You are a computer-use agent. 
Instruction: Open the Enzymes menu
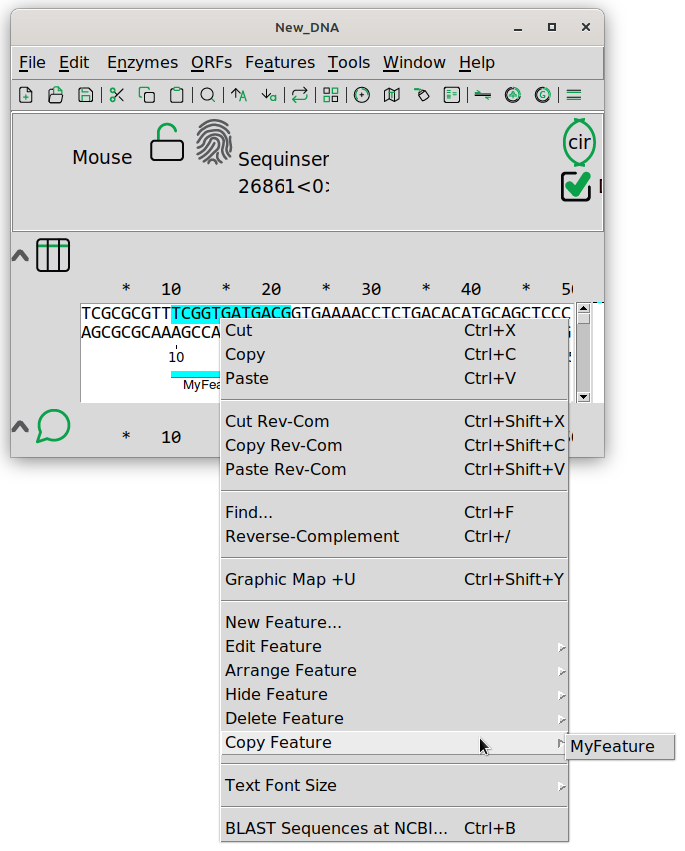coord(142,62)
